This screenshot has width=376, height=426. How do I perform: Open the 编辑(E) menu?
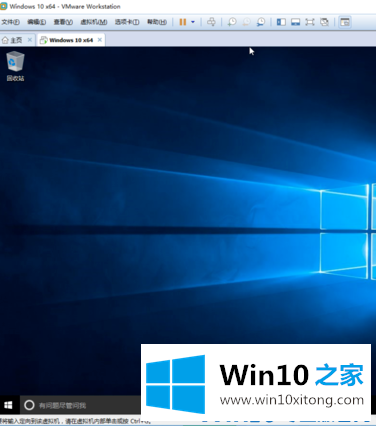tap(36, 22)
